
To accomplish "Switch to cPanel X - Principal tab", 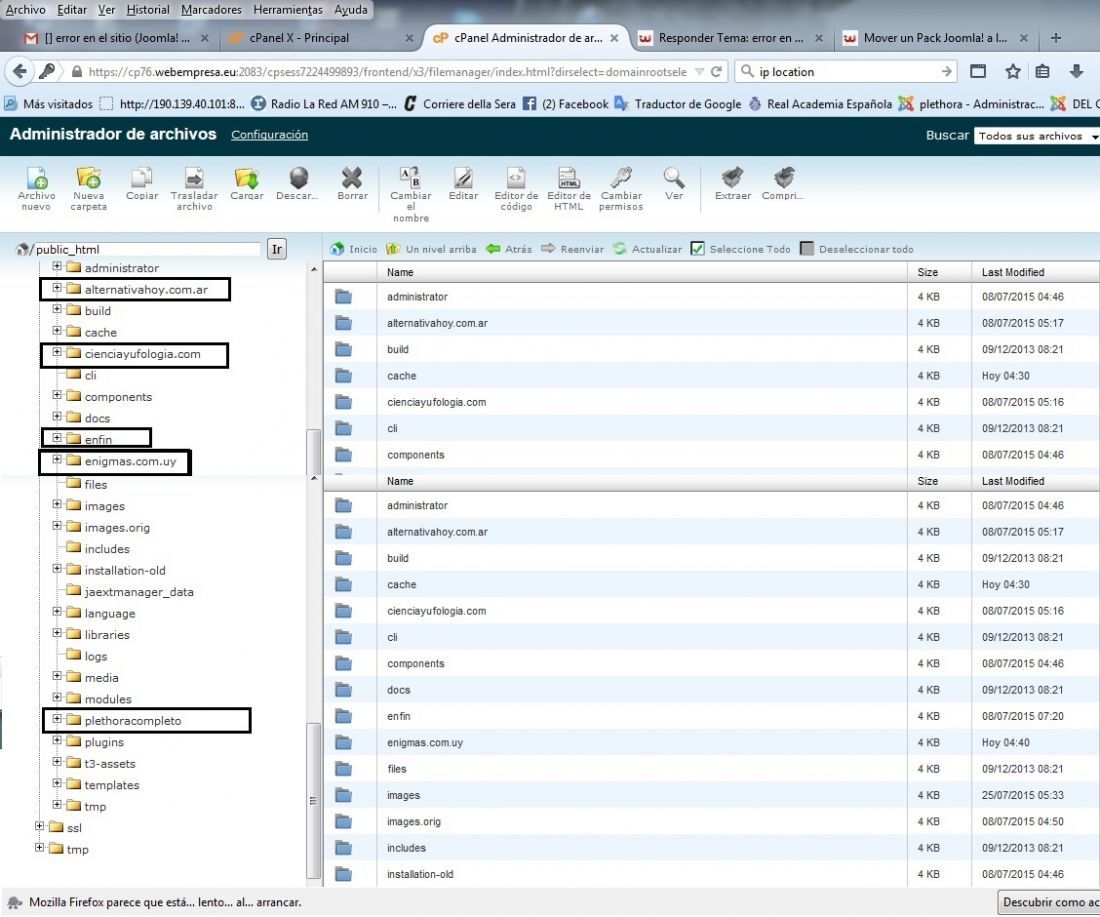I will [321, 38].
